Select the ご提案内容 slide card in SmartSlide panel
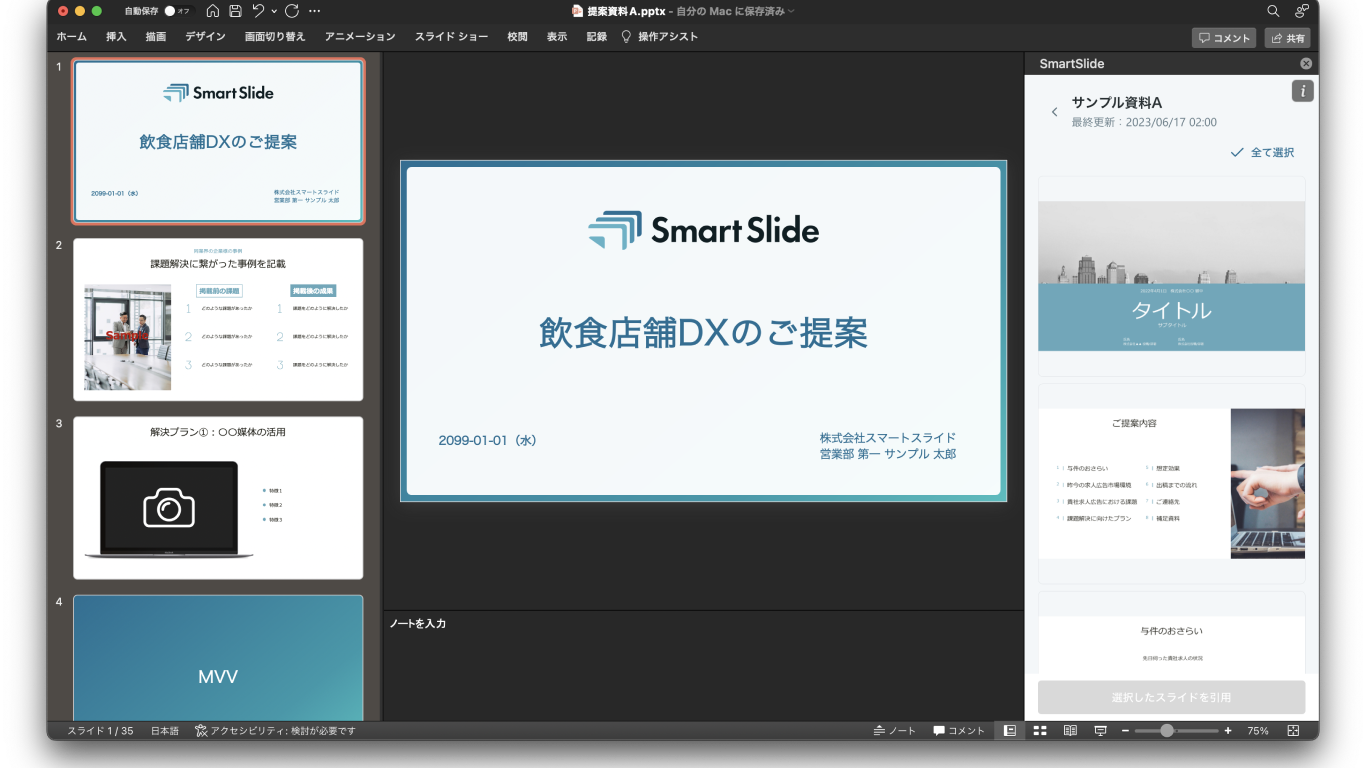 (x=1171, y=484)
